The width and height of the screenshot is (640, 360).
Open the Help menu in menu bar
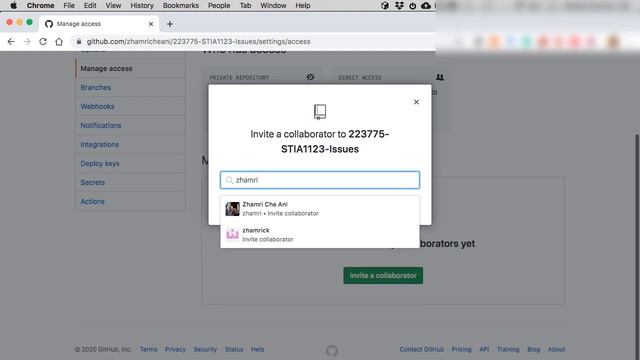point(303,6)
